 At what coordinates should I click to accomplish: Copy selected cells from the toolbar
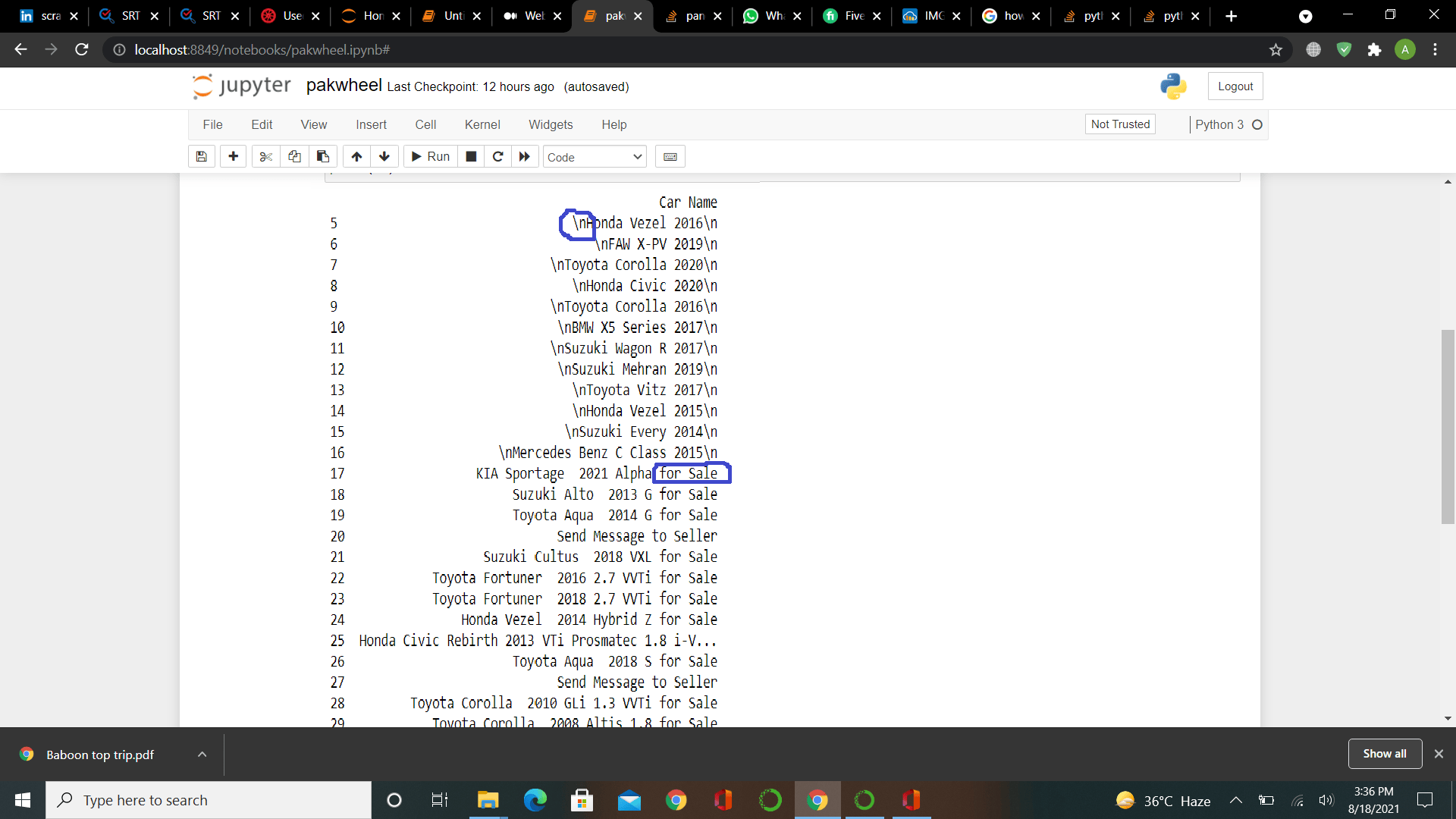[294, 157]
